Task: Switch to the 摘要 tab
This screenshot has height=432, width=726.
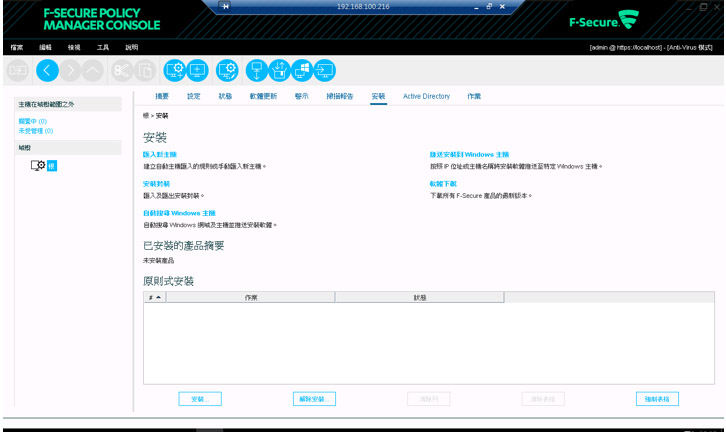Action: 162,96
